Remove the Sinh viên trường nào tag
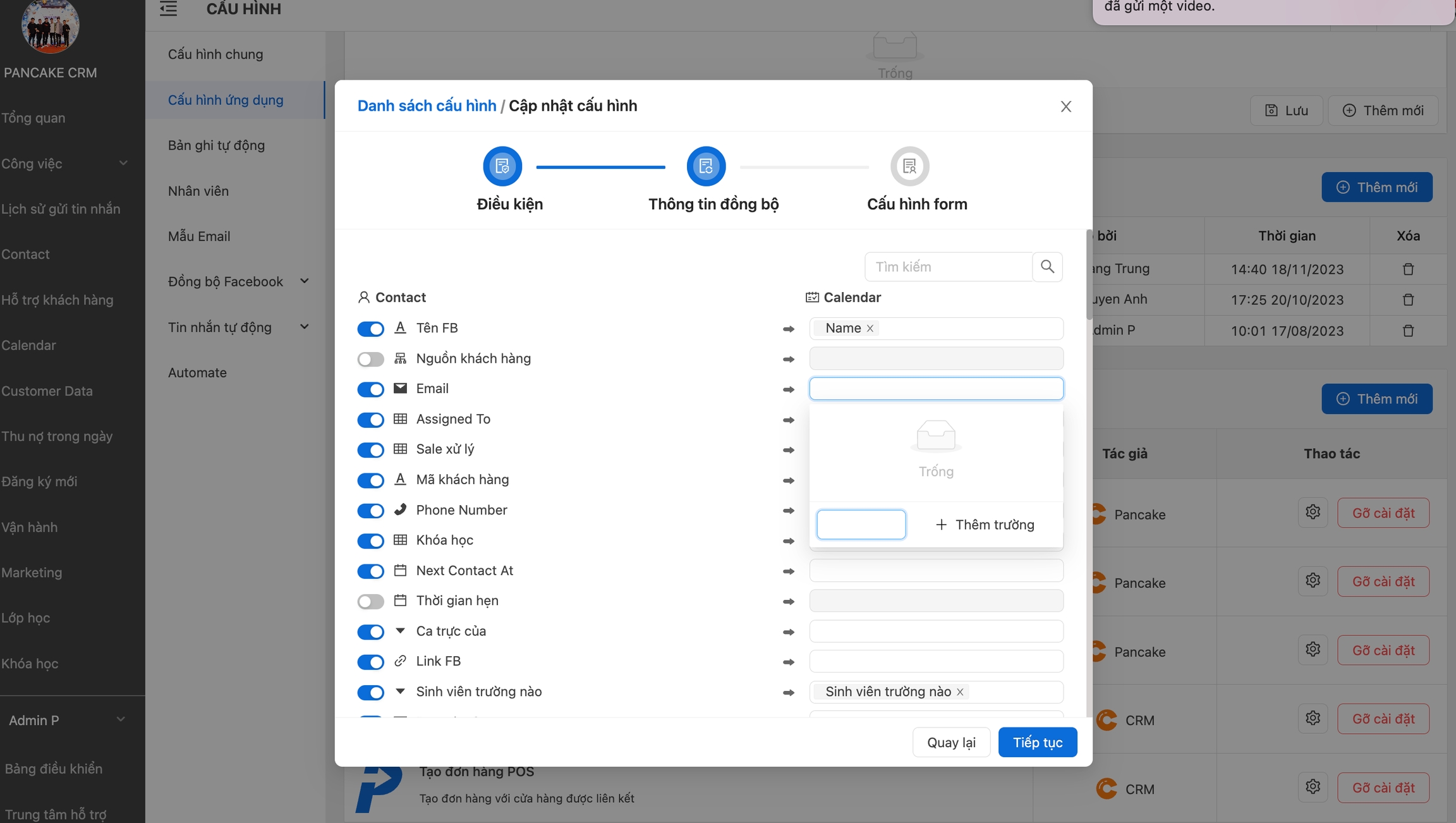 click(x=960, y=692)
